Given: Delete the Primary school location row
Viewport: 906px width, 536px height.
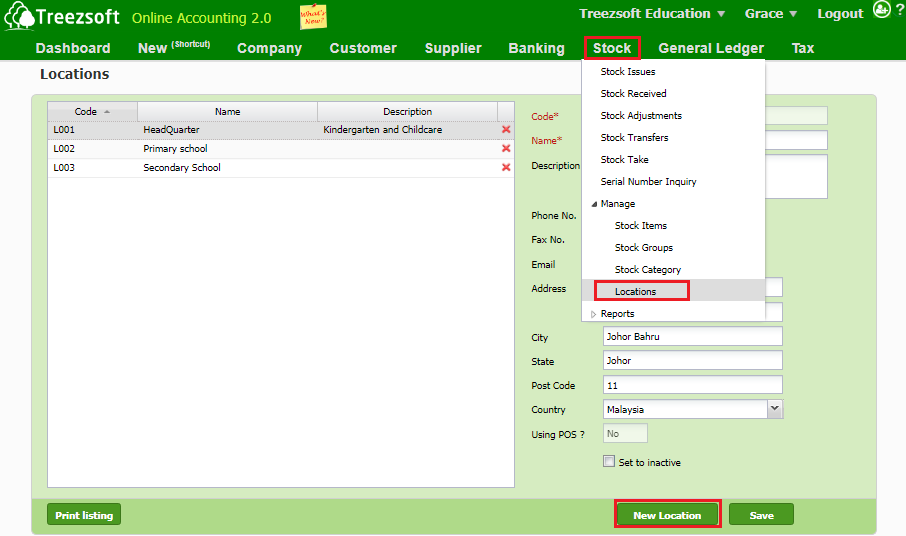Looking at the screenshot, I should (506, 149).
